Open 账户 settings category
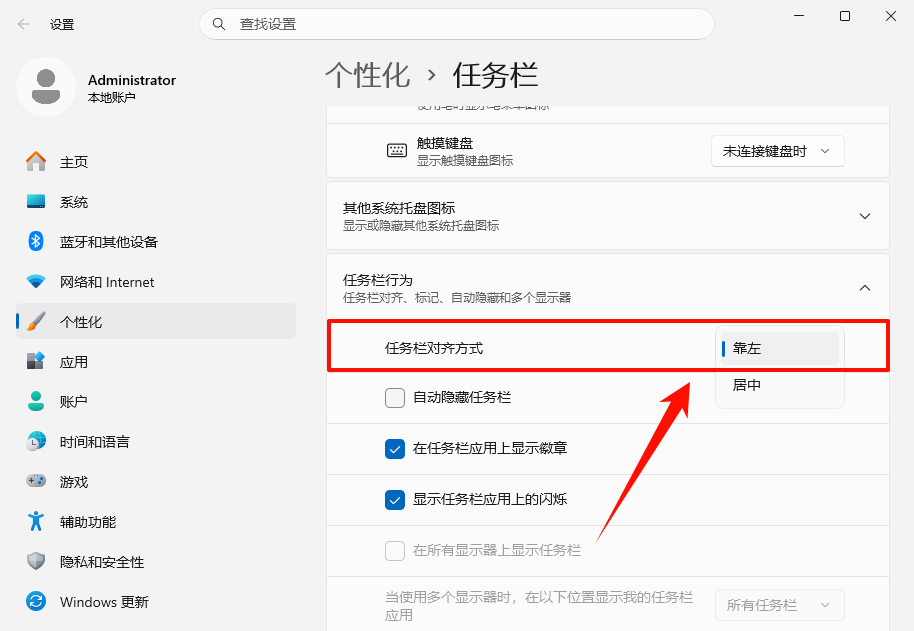 point(156,401)
